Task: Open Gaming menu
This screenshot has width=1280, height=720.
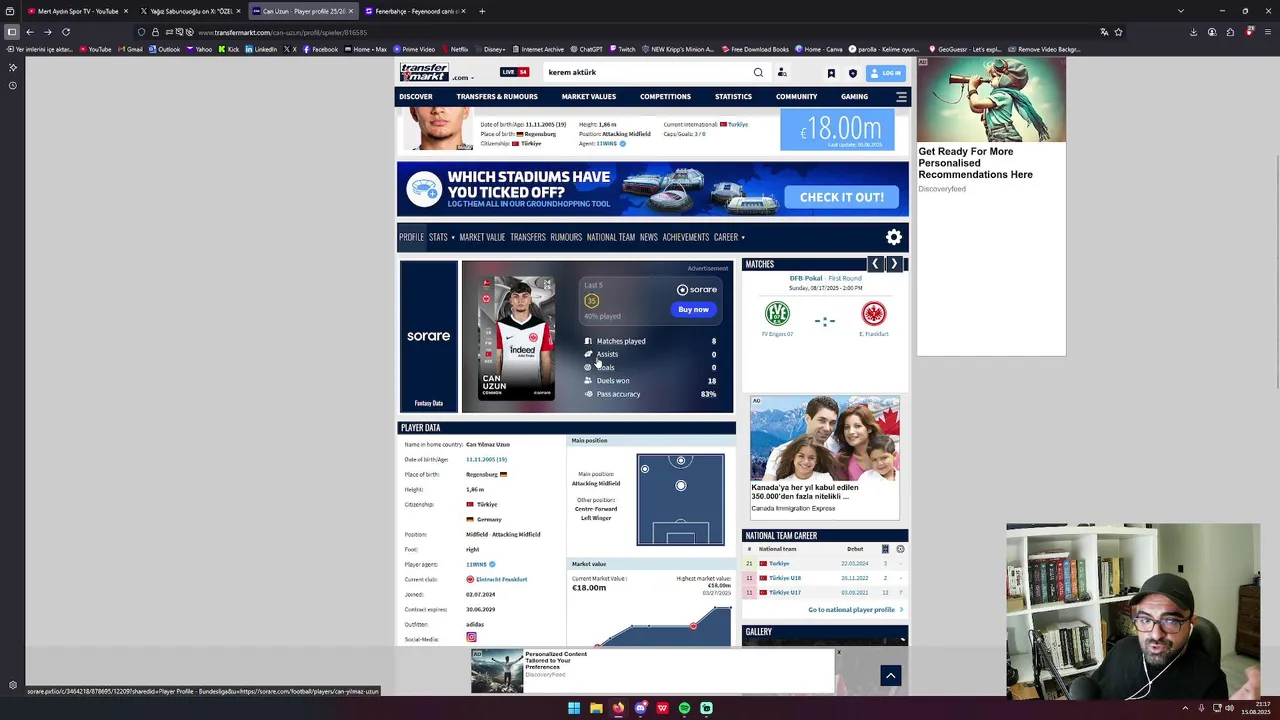Action: 854,97
